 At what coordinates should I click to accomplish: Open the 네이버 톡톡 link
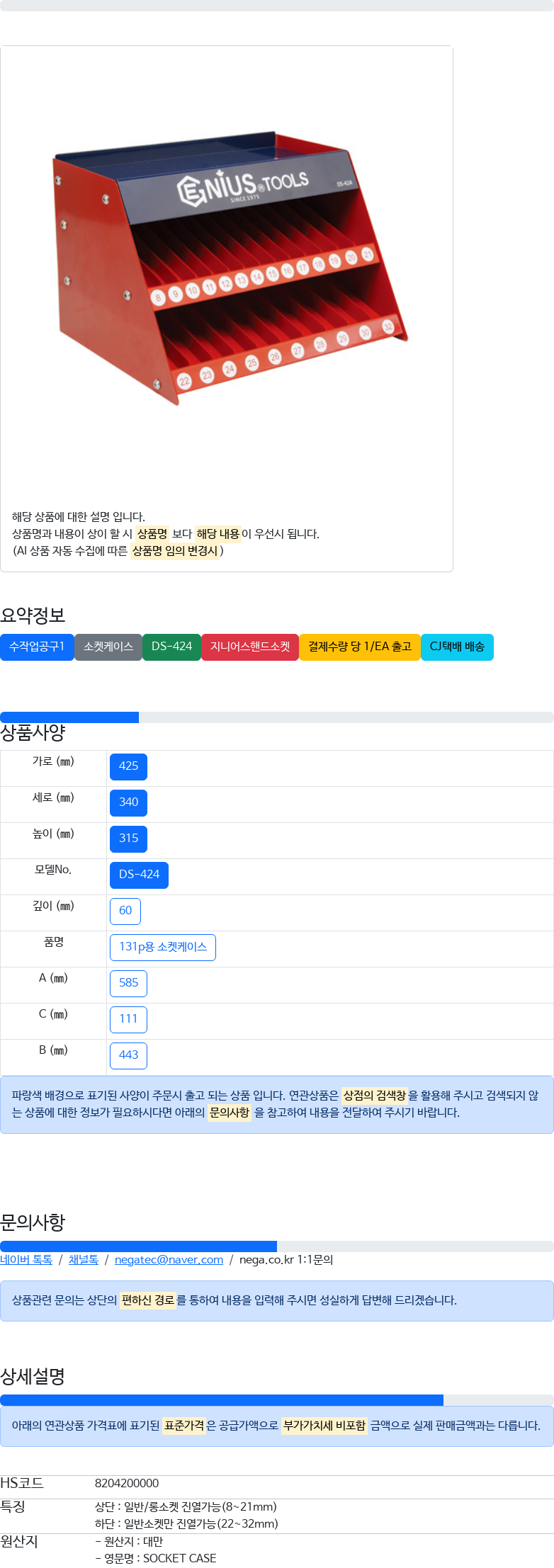26,1260
